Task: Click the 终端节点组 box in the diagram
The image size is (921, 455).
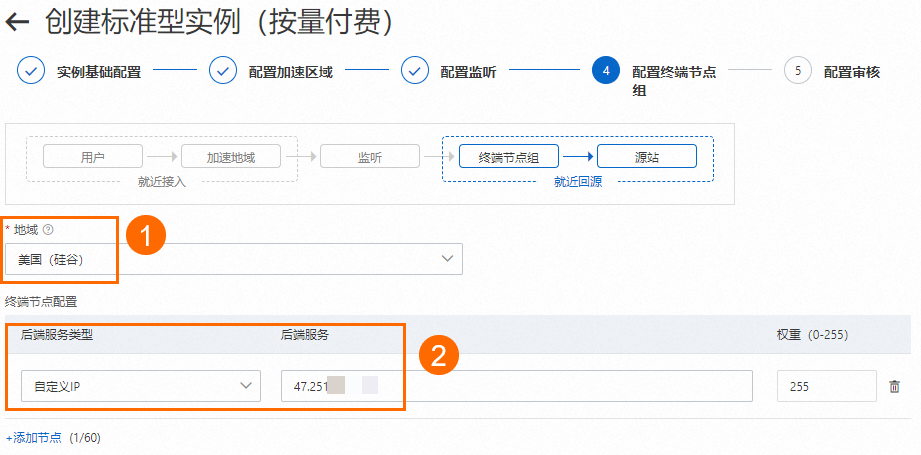Action: (x=509, y=157)
